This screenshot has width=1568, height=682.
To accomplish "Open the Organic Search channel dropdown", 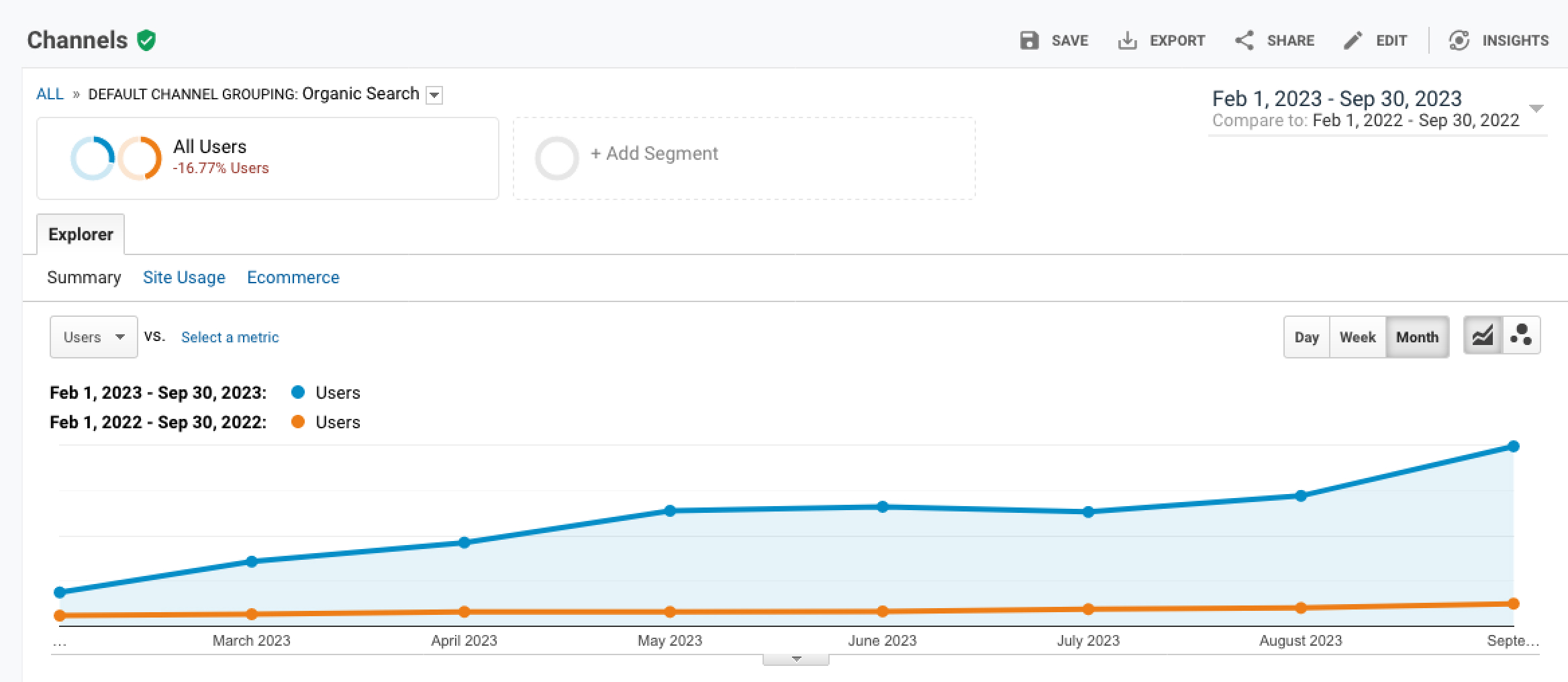I will pyautogui.click(x=434, y=95).
